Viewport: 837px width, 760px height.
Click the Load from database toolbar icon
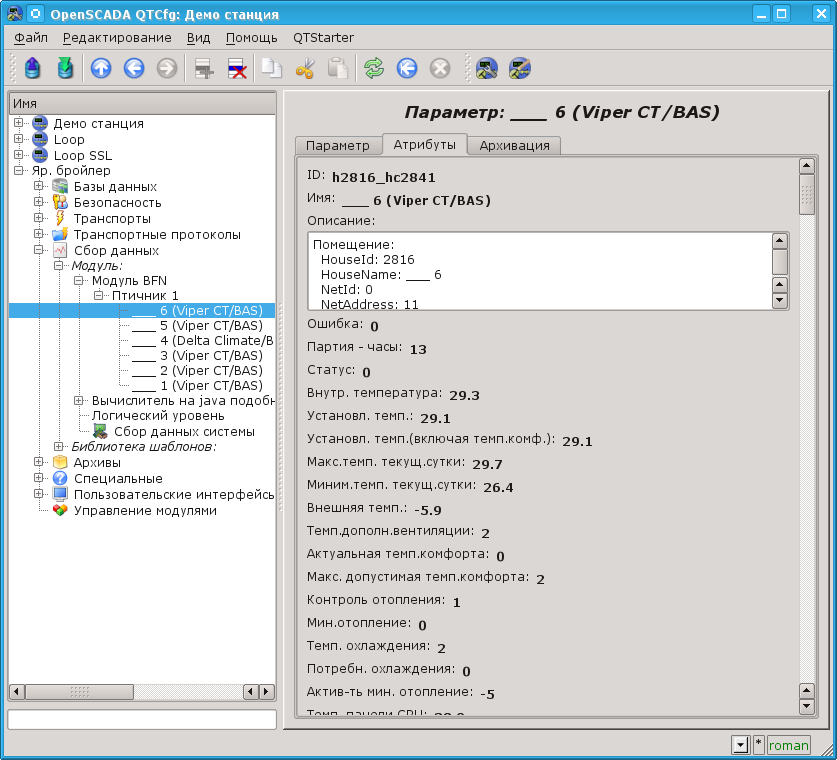[33, 68]
